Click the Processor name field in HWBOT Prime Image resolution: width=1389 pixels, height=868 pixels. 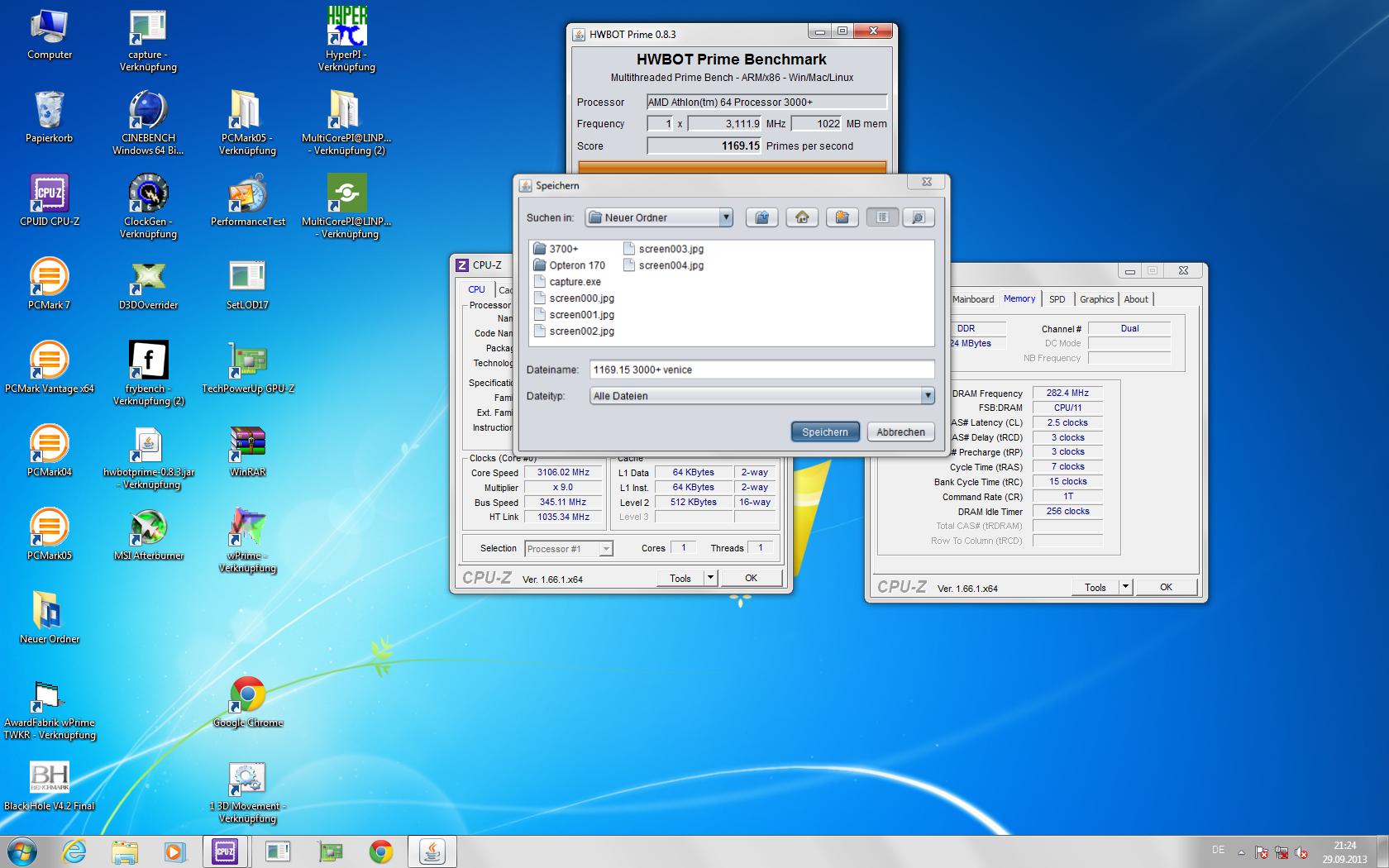tap(766, 102)
